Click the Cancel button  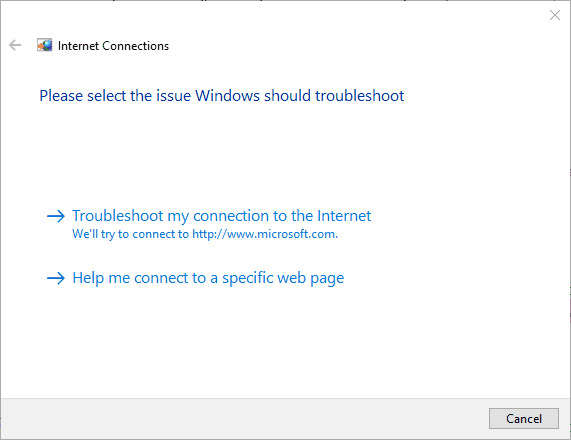click(x=524, y=419)
